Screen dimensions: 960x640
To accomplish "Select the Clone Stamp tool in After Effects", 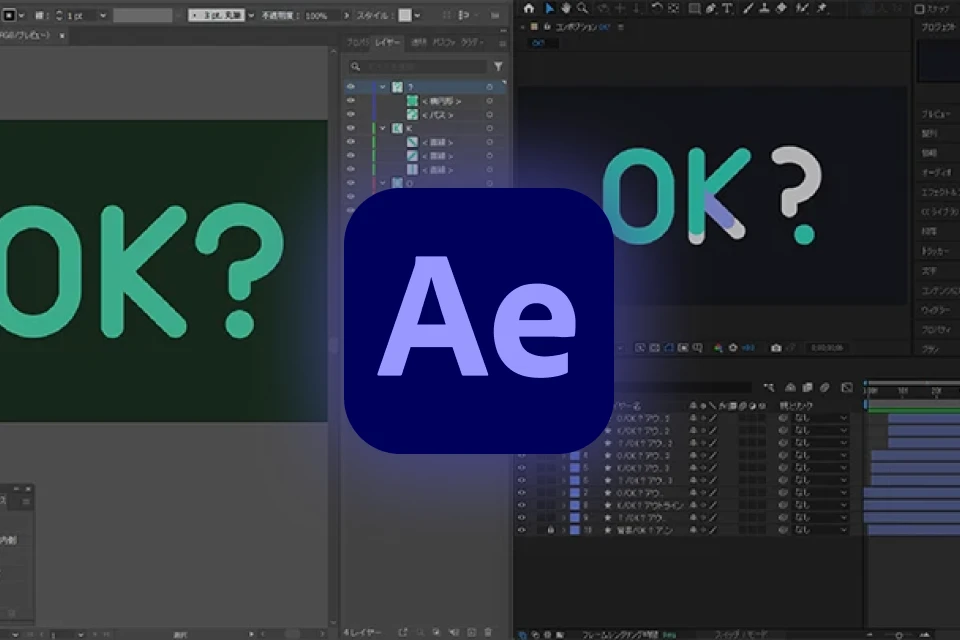I will 764,8.
